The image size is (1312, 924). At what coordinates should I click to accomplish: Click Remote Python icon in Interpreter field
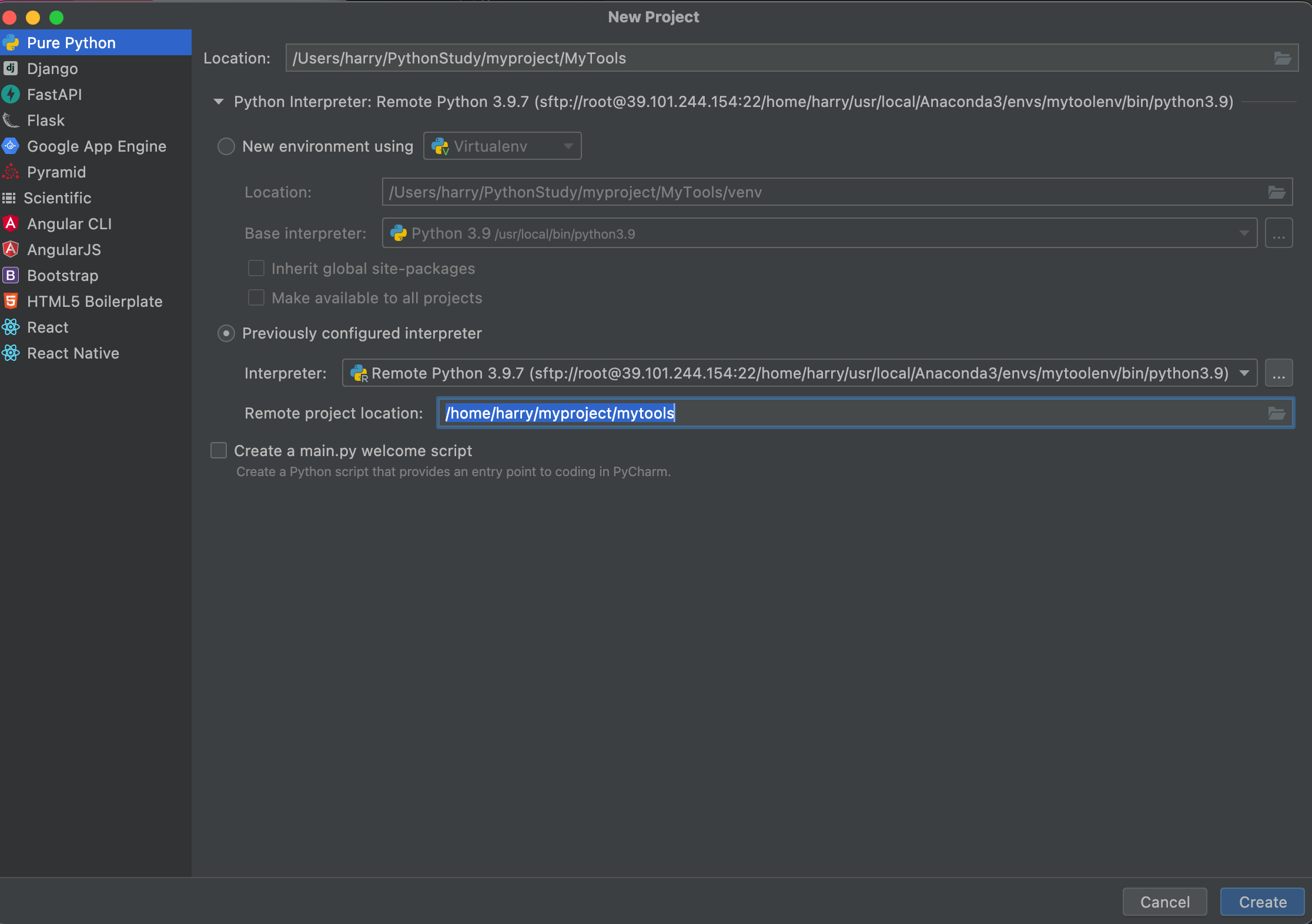359,373
